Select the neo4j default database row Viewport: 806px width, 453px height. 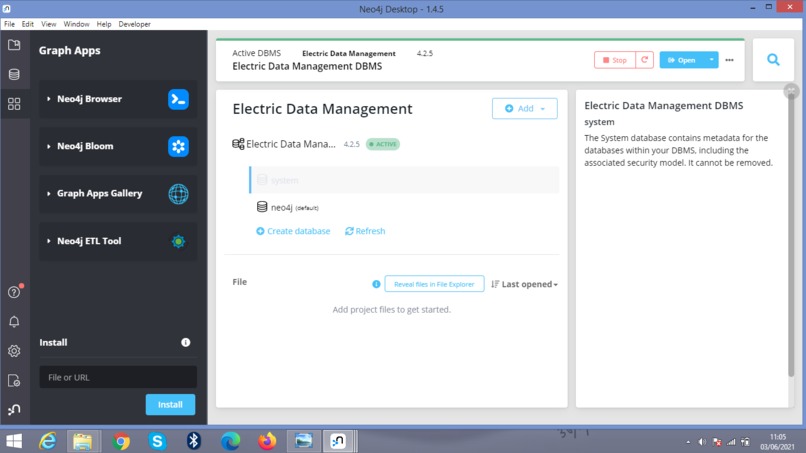pyautogui.click(x=404, y=207)
